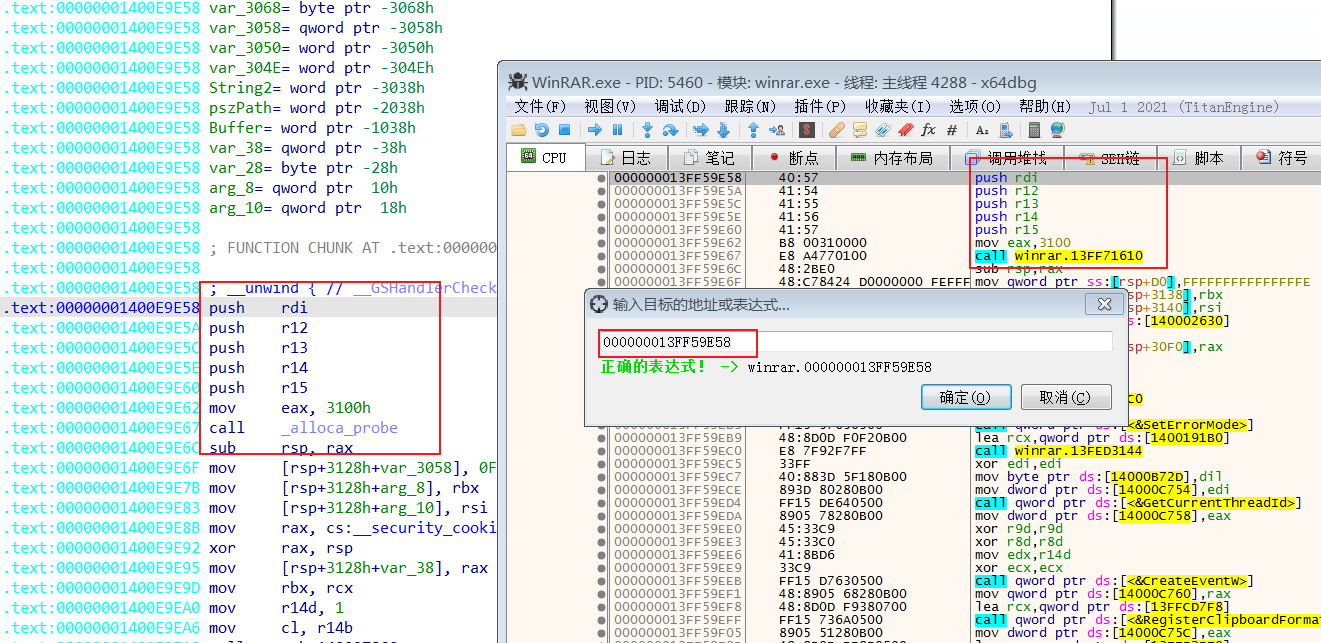Open the 调试(D) menu
The width and height of the screenshot is (1321, 643).
coord(680,107)
